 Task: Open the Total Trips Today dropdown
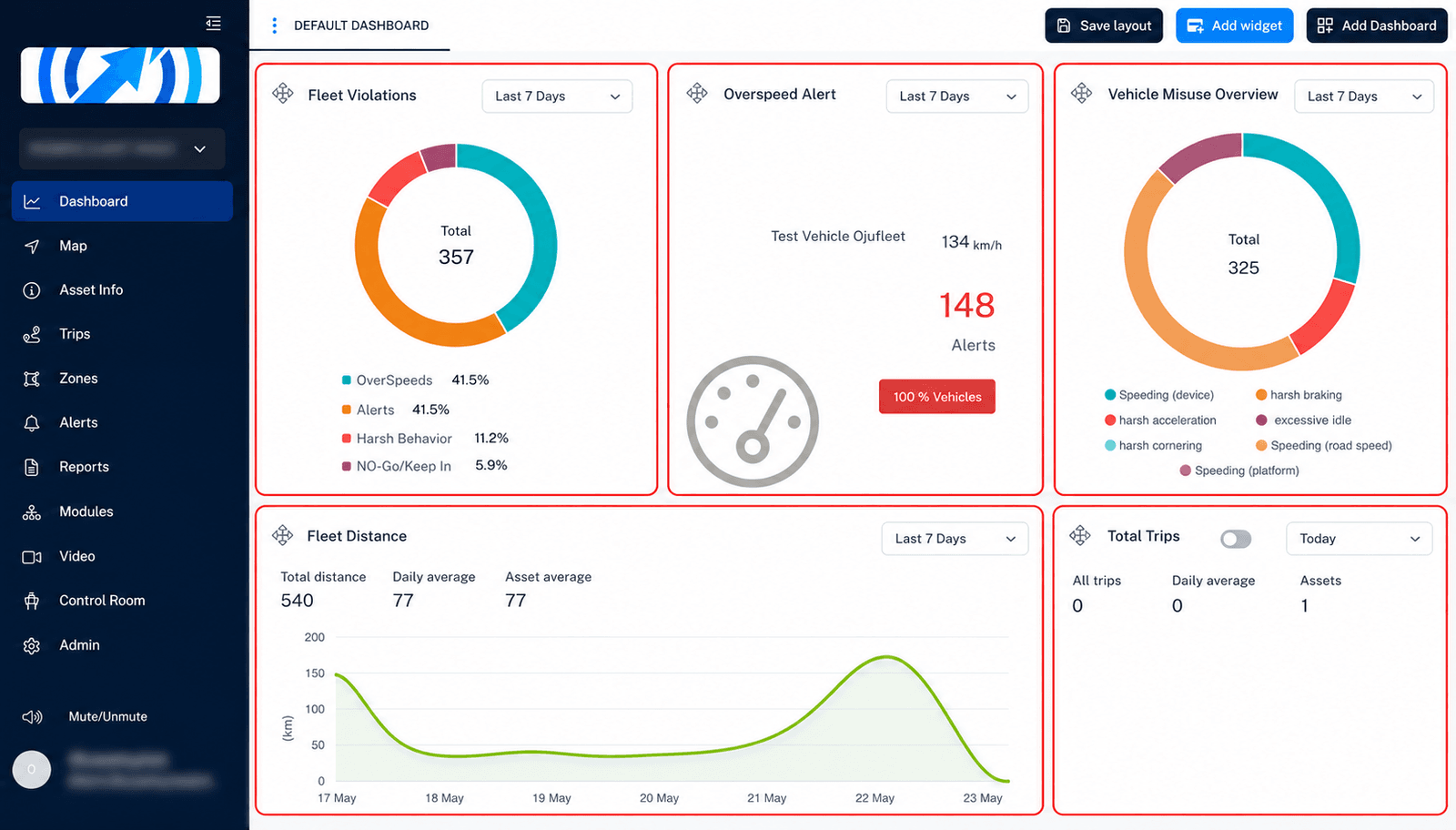coord(1360,539)
